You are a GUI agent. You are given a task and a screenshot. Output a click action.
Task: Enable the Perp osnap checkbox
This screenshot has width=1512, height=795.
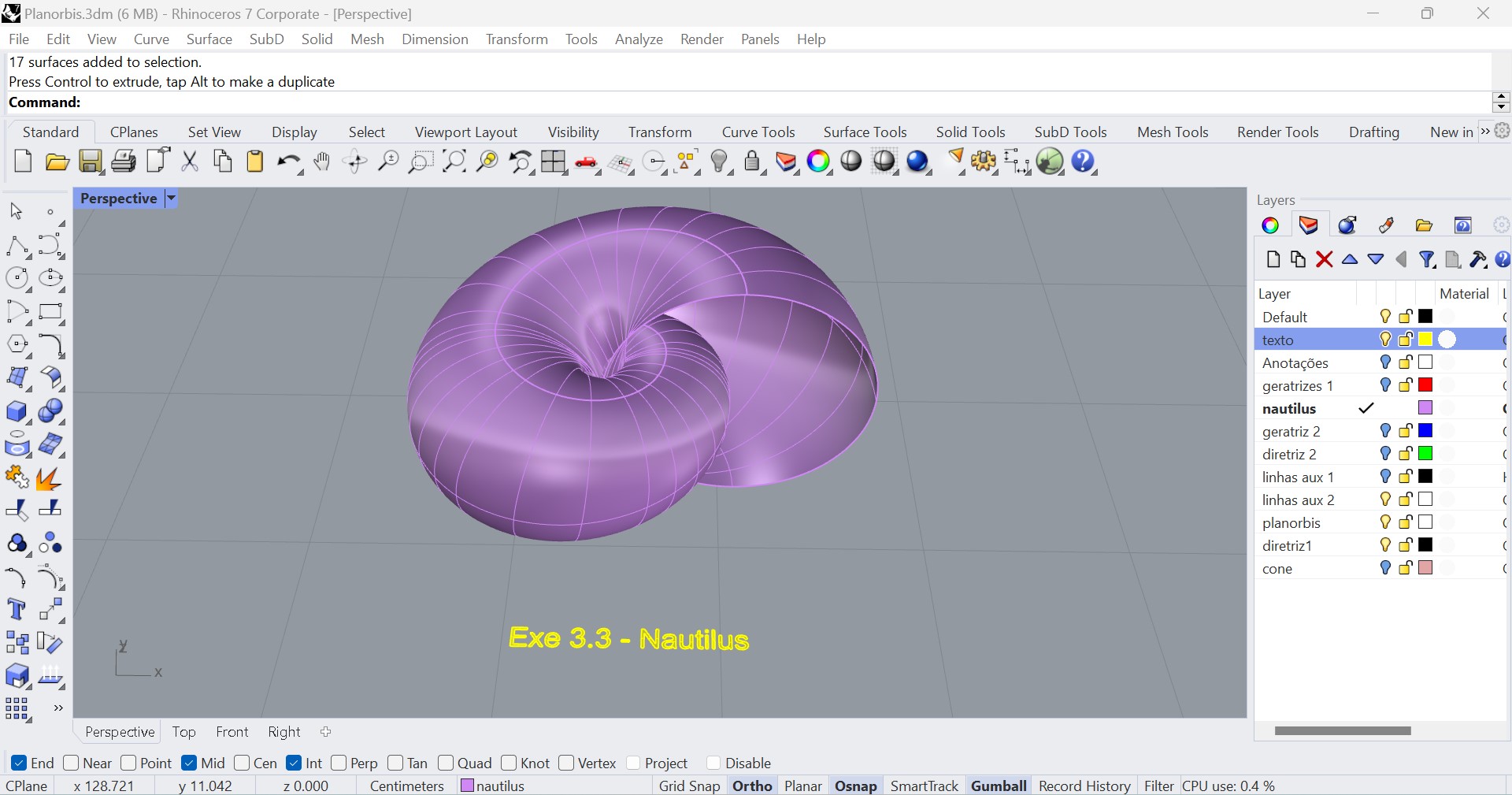click(x=339, y=763)
